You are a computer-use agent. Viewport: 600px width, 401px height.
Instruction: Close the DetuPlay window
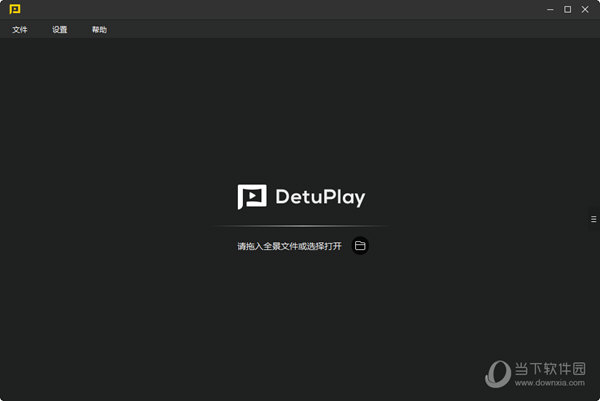(585, 10)
